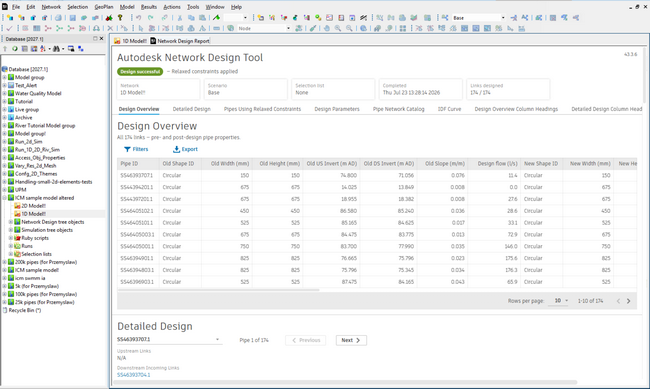This screenshot has height=389, width=650.
Task: Click the yellow Help question mark icon
Action: (120, 18)
